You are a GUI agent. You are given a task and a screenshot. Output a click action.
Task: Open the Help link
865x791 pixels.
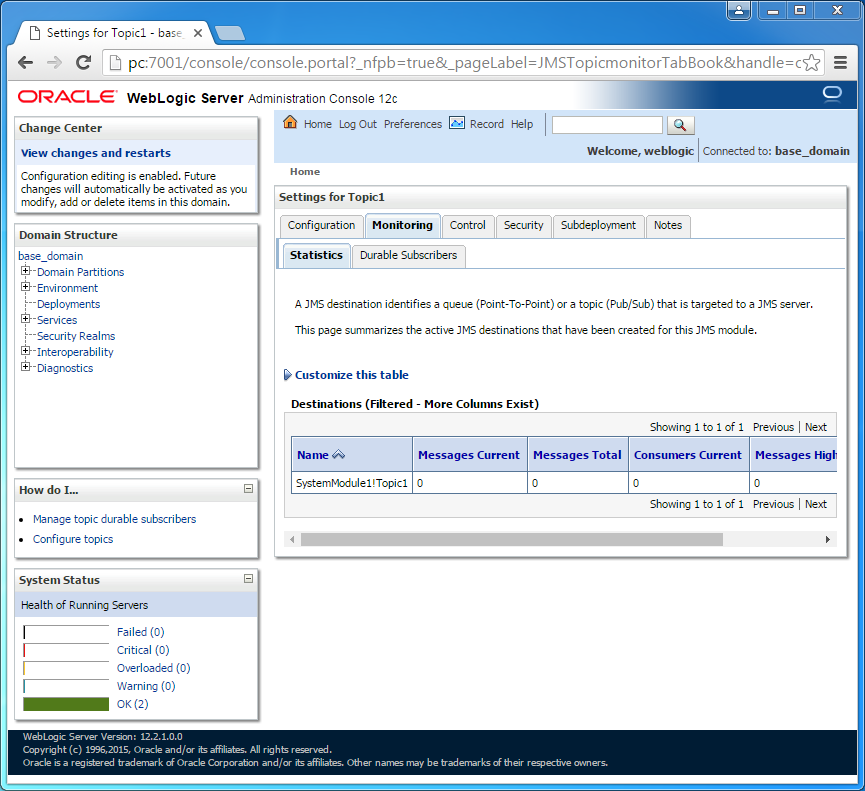point(521,124)
